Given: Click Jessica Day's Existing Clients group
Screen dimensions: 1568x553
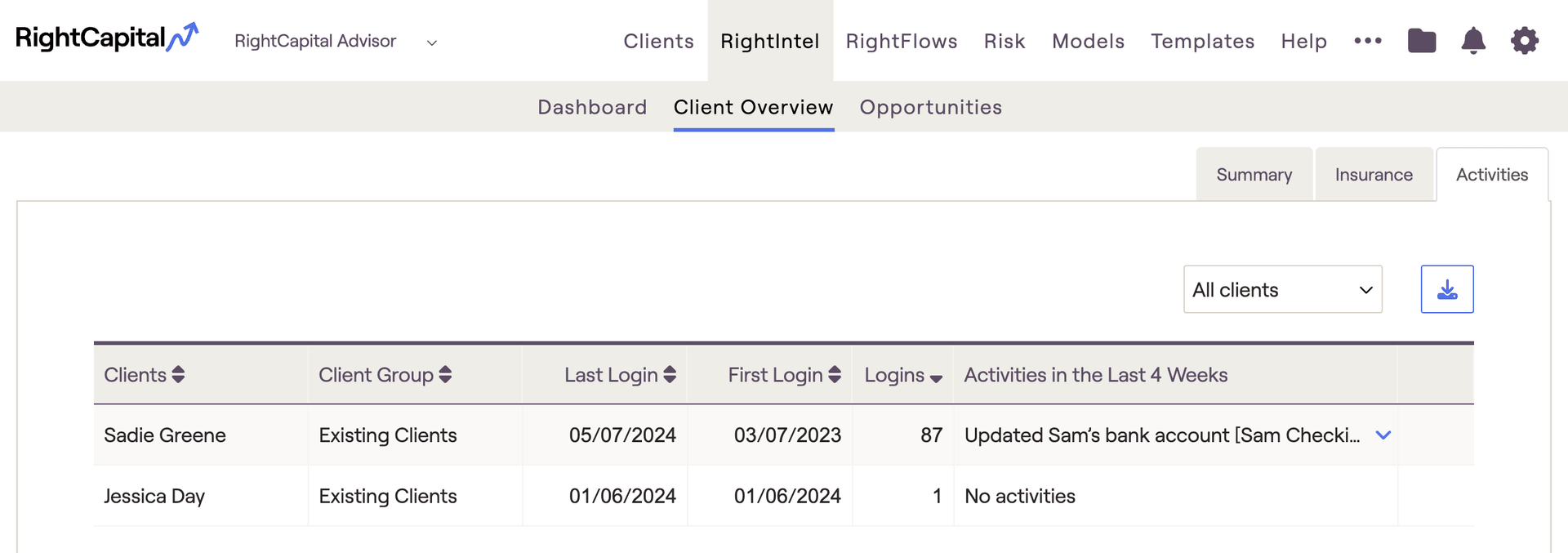Looking at the screenshot, I should pos(388,496).
